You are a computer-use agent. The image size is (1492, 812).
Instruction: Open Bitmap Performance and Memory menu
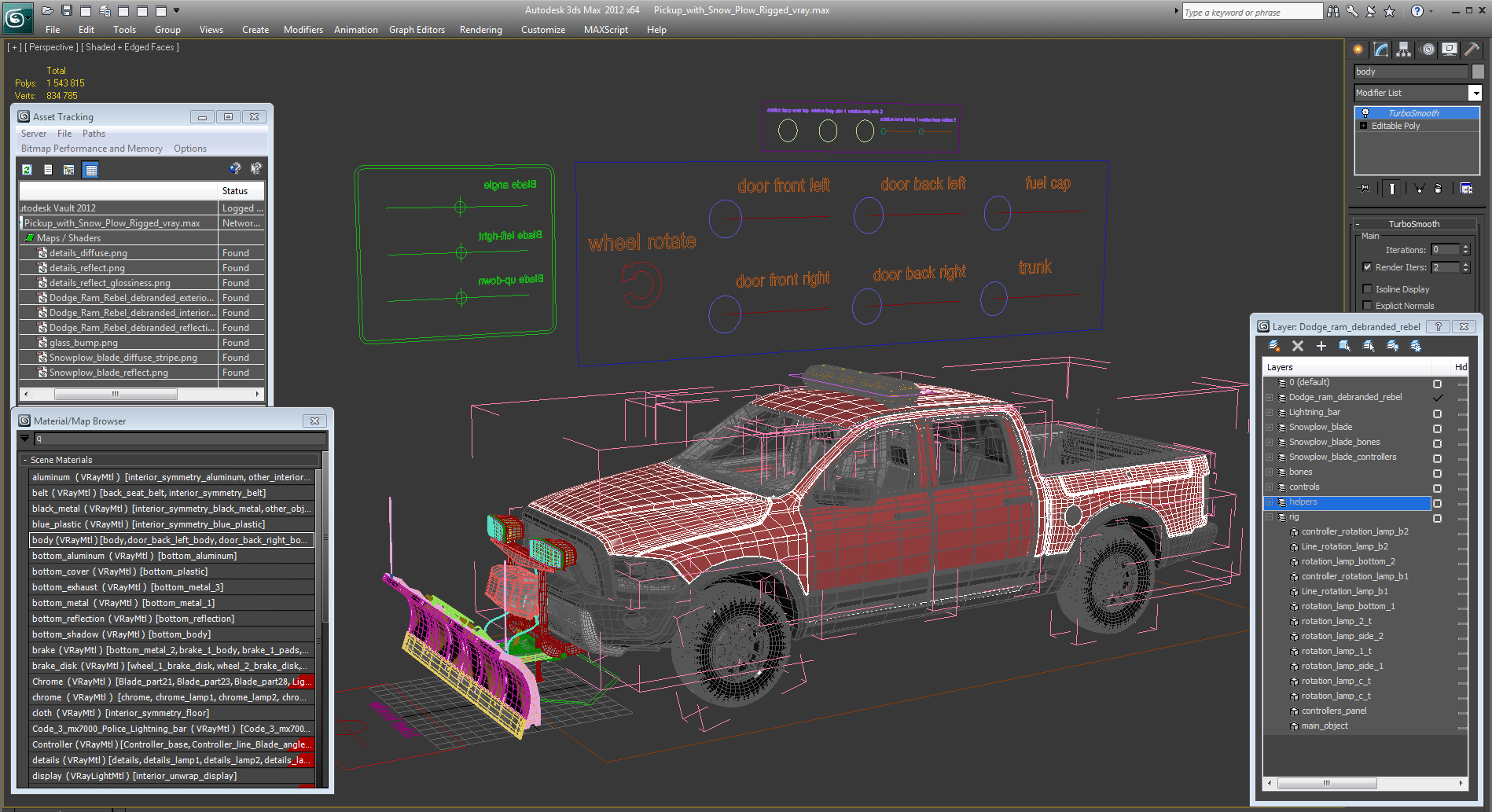(x=92, y=149)
